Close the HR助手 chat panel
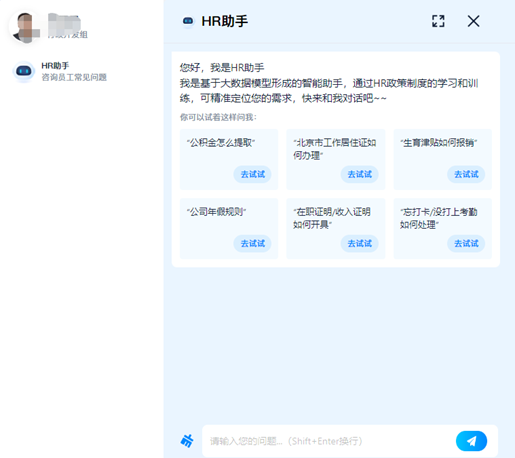The height and width of the screenshot is (458, 515). point(473,21)
